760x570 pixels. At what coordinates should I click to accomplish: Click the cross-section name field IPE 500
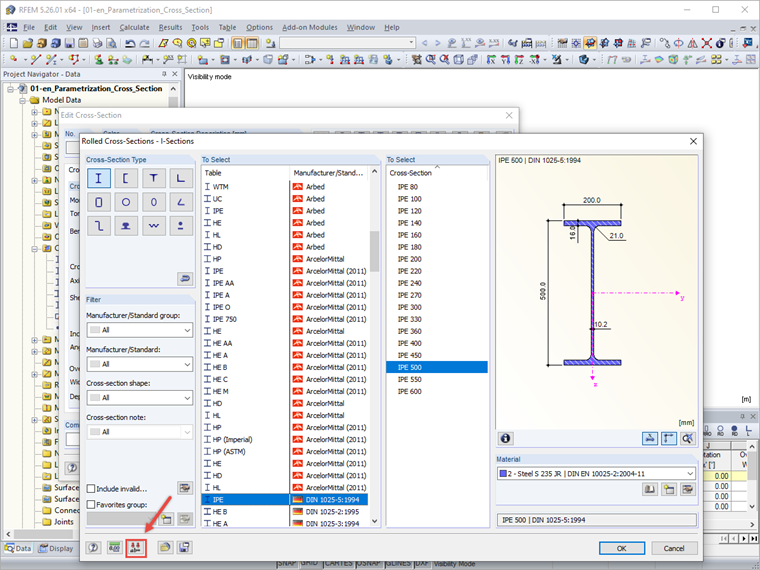click(x=597, y=520)
